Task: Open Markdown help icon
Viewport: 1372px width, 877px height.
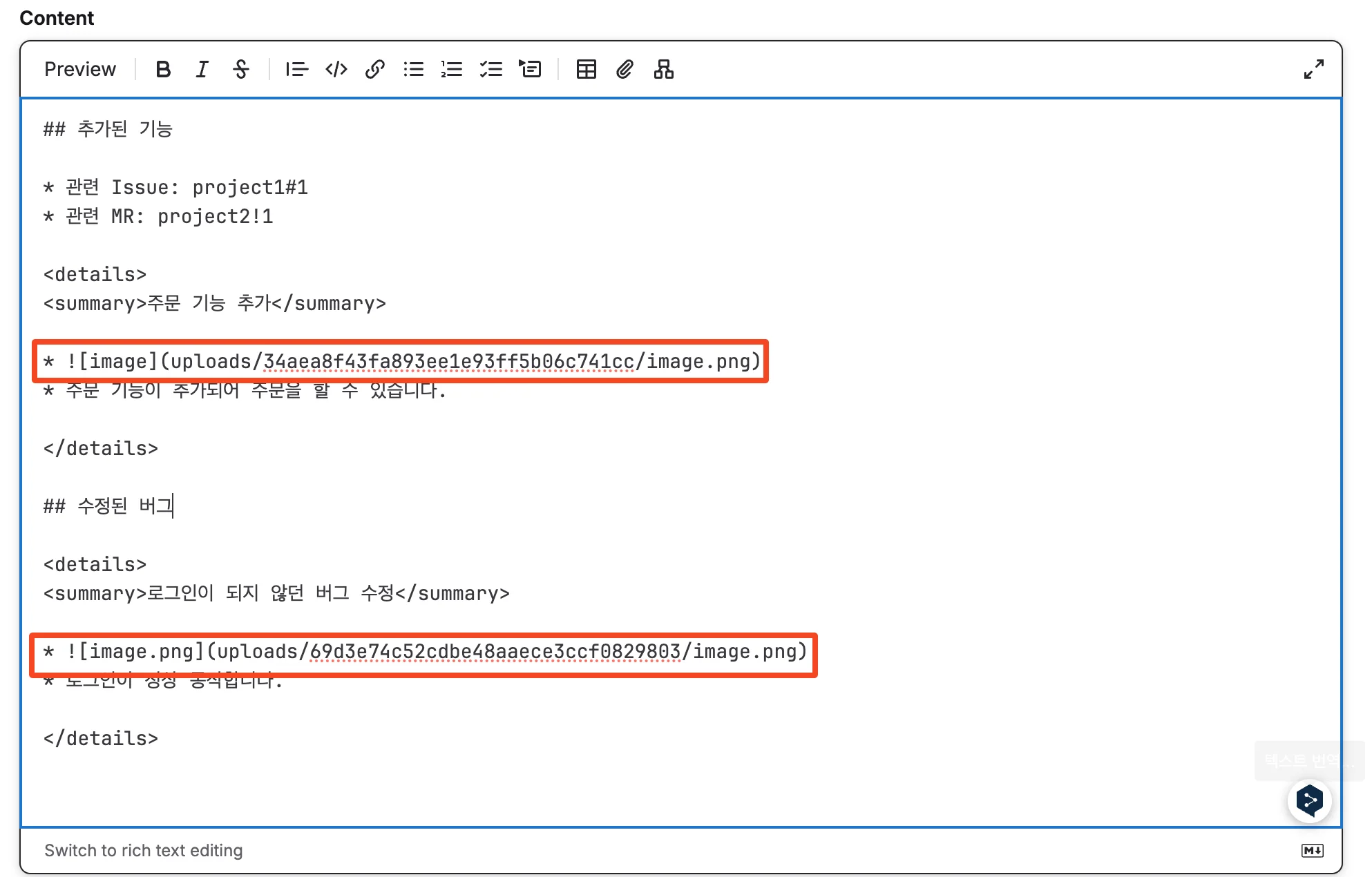Action: tap(1312, 850)
